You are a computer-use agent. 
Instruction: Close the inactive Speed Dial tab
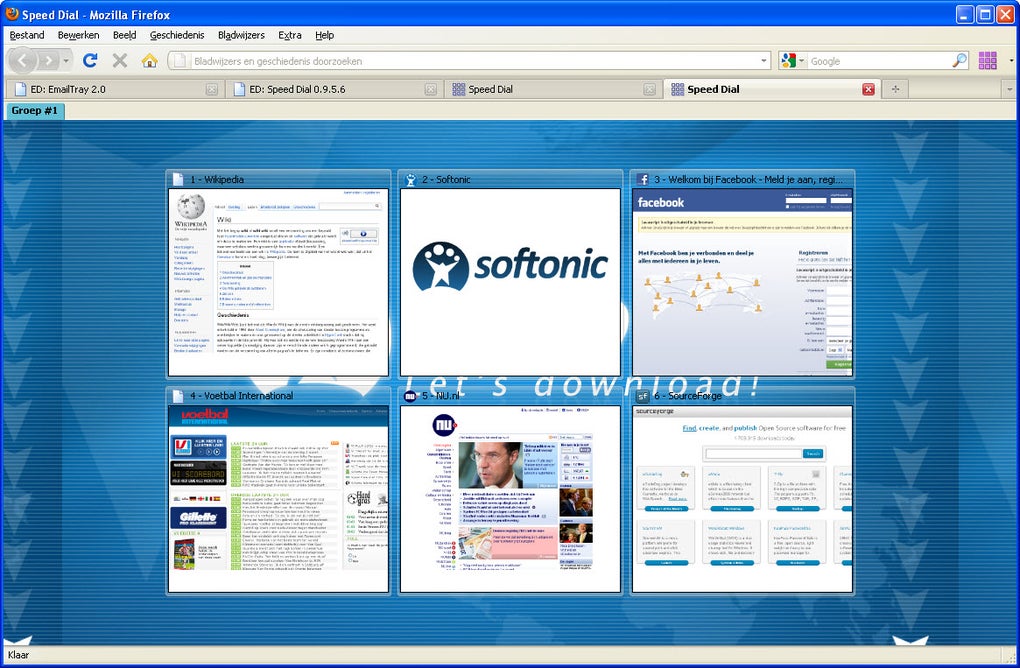point(649,90)
